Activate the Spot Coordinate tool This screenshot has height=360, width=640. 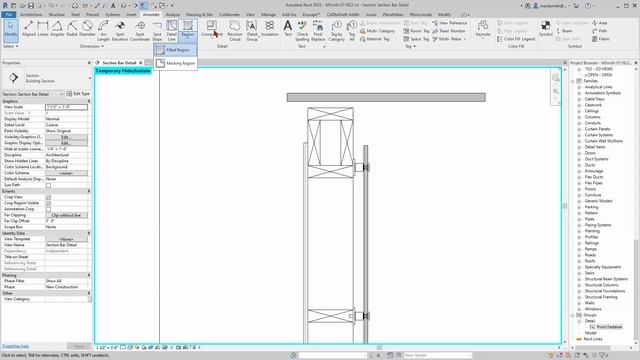[x=140, y=31]
